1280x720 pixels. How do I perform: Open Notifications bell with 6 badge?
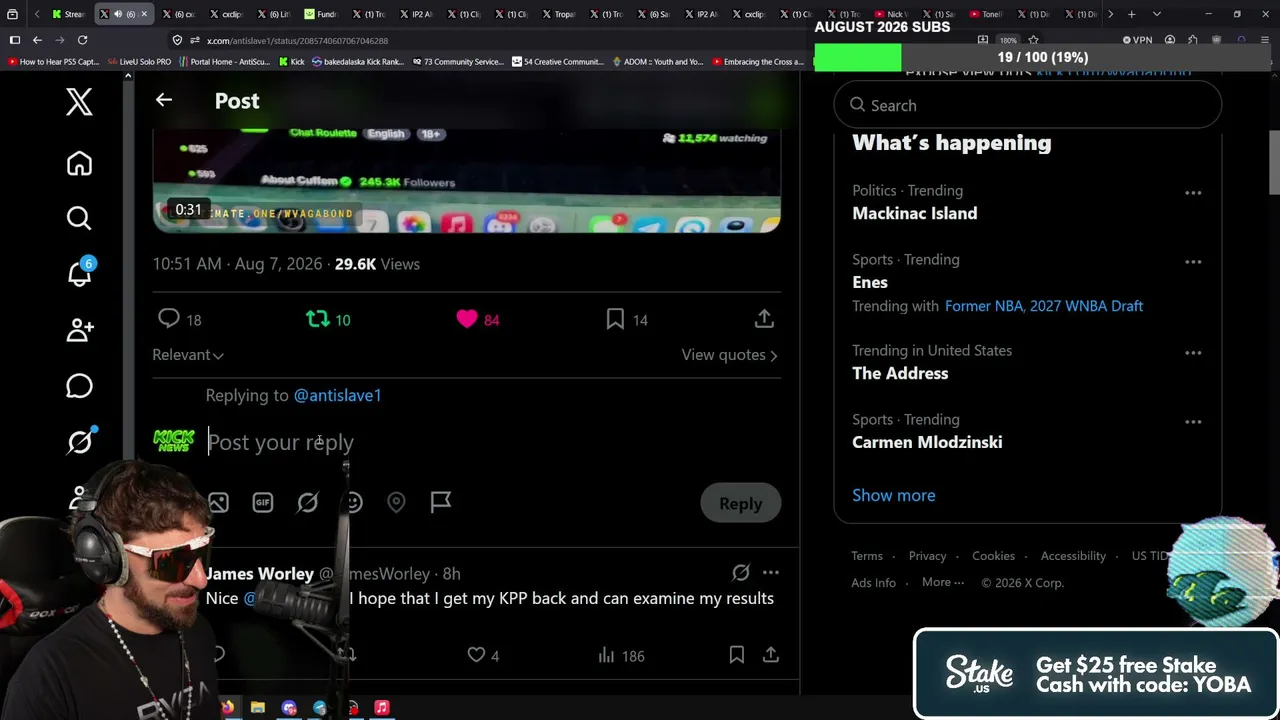79,273
